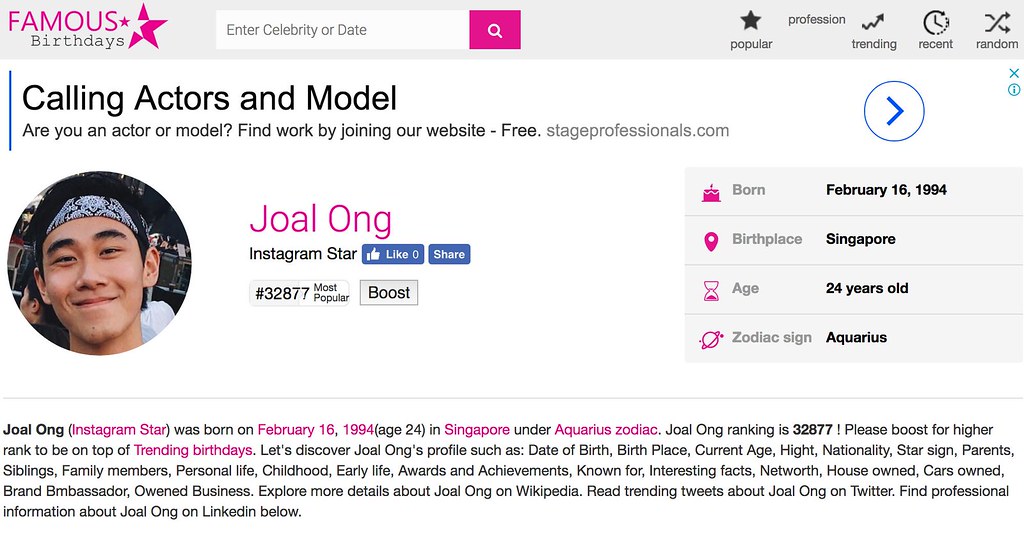Open the profession menu item
The image size is (1024, 537).
point(816,19)
